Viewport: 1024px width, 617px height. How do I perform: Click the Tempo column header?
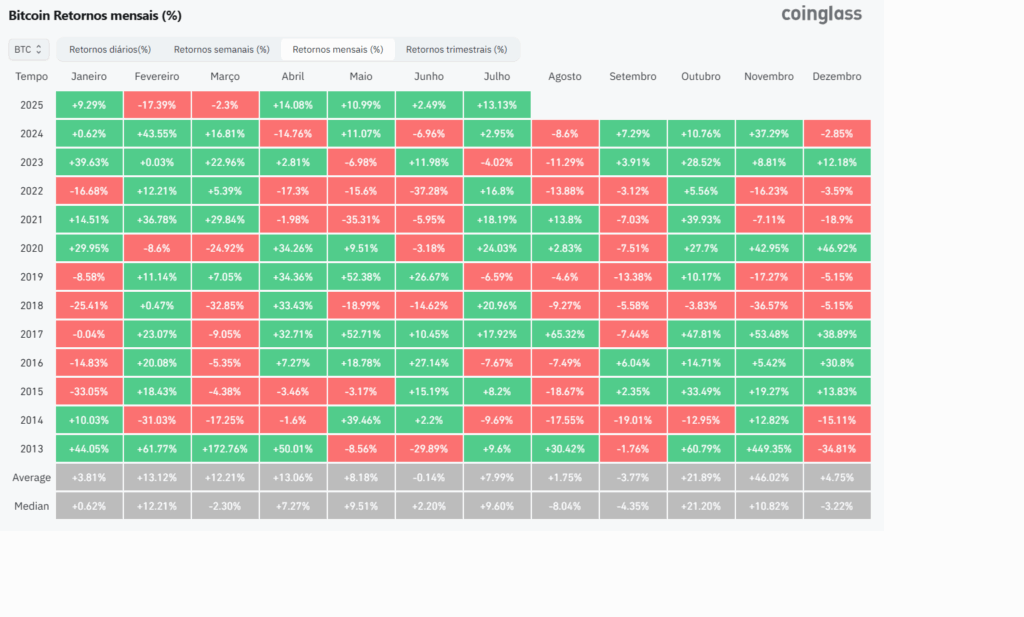pyautogui.click(x=31, y=76)
